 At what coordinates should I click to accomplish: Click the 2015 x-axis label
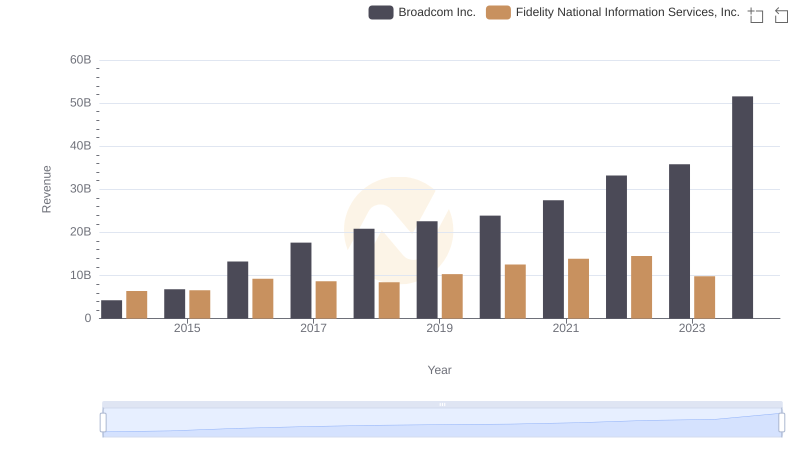(x=187, y=328)
